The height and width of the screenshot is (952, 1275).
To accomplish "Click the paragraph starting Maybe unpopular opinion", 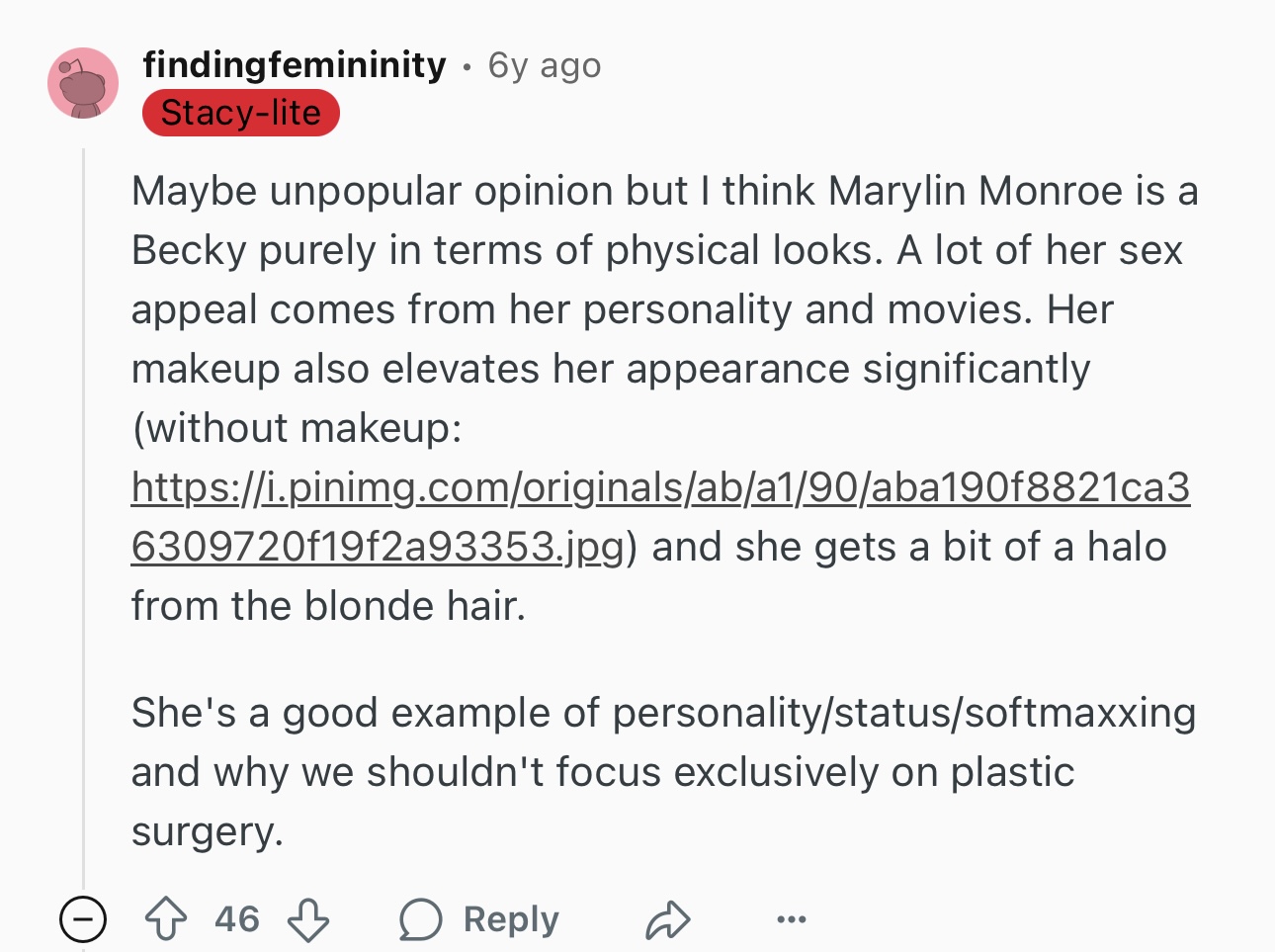I will tap(664, 398).
